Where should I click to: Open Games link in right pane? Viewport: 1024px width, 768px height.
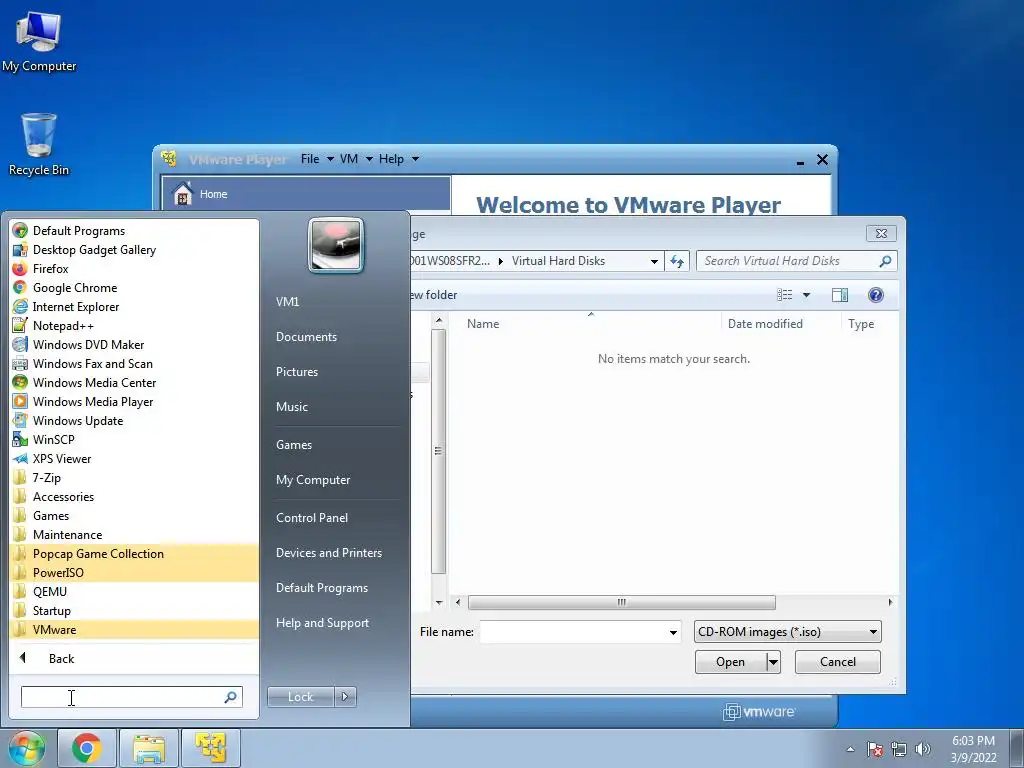pyautogui.click(x=294, y=445)
